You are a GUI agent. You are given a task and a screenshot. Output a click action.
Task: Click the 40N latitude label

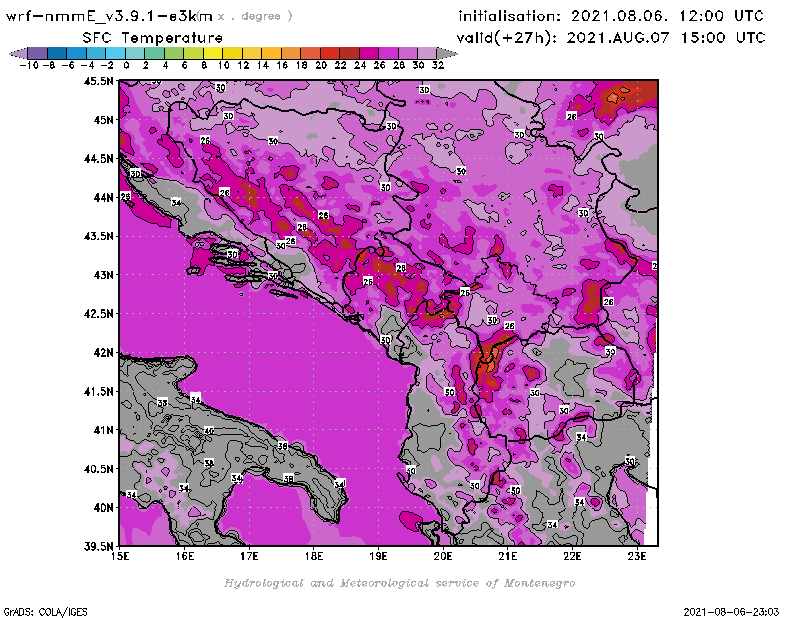coord(104,508)
